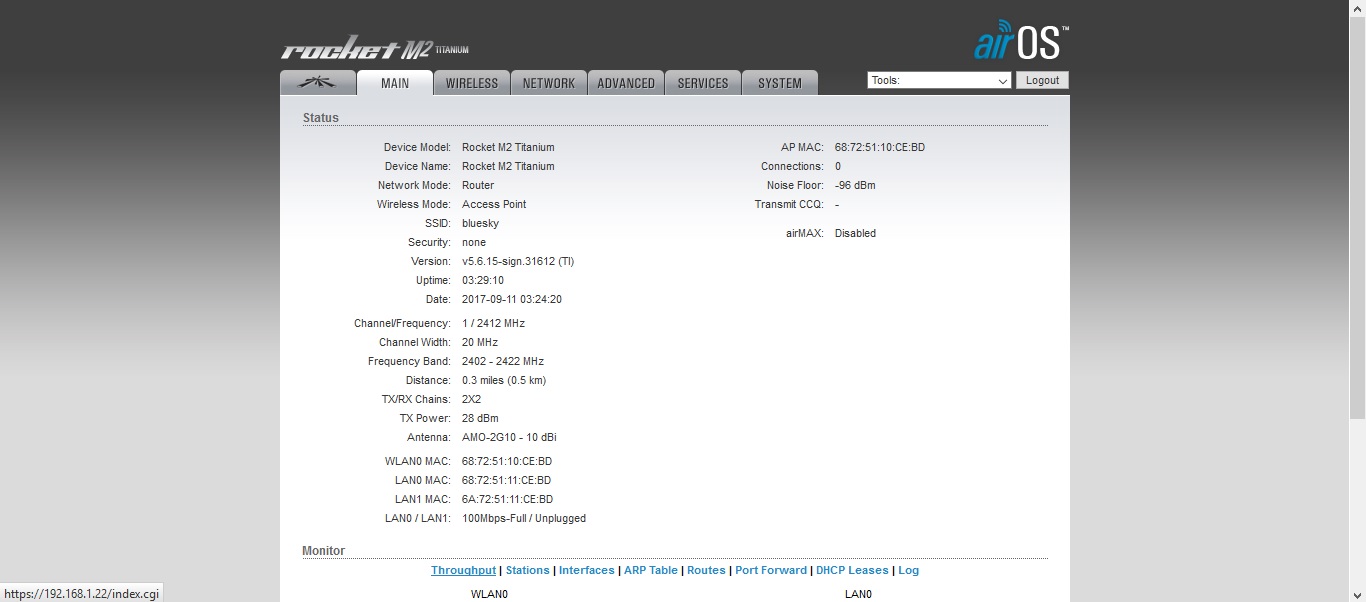Click the Logout button
Viewport: 1366px width, 602px height.
point(1042,80)
